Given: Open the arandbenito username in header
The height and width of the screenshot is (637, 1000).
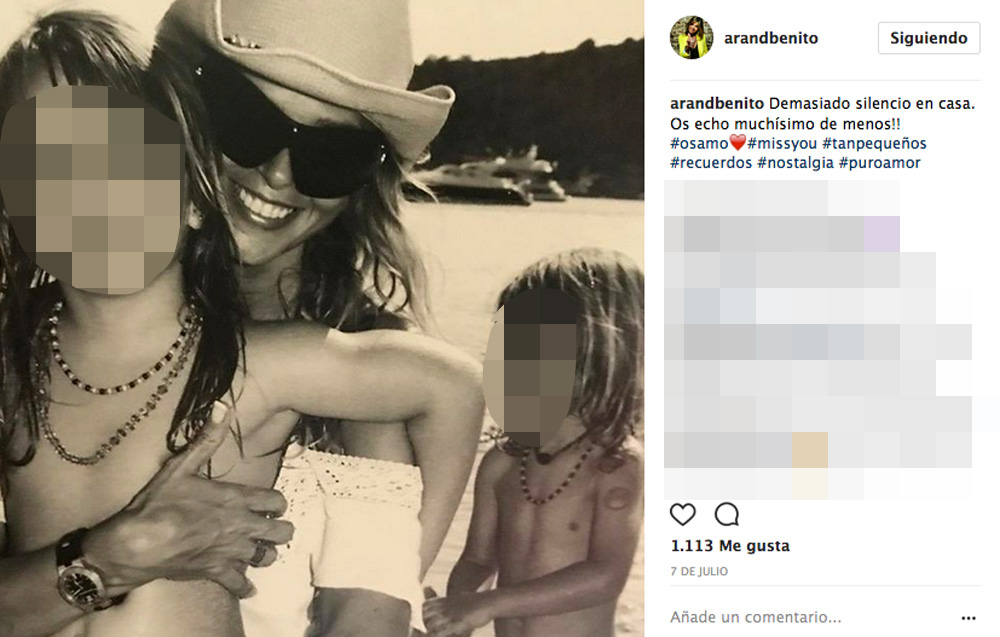Looking at the screenshot, I should (x=771, y=38).
